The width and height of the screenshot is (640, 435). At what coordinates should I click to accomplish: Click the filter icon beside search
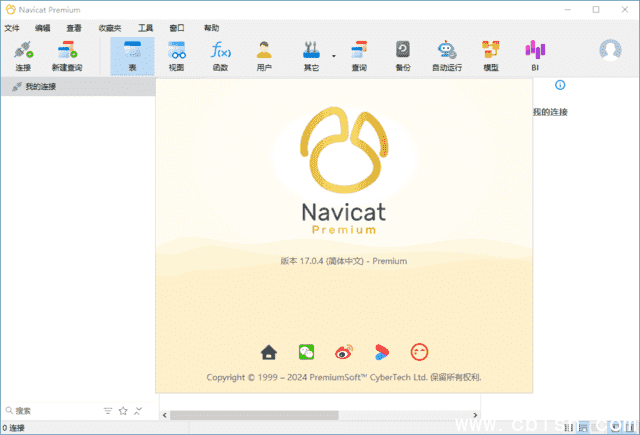click(x=108, y=411)
